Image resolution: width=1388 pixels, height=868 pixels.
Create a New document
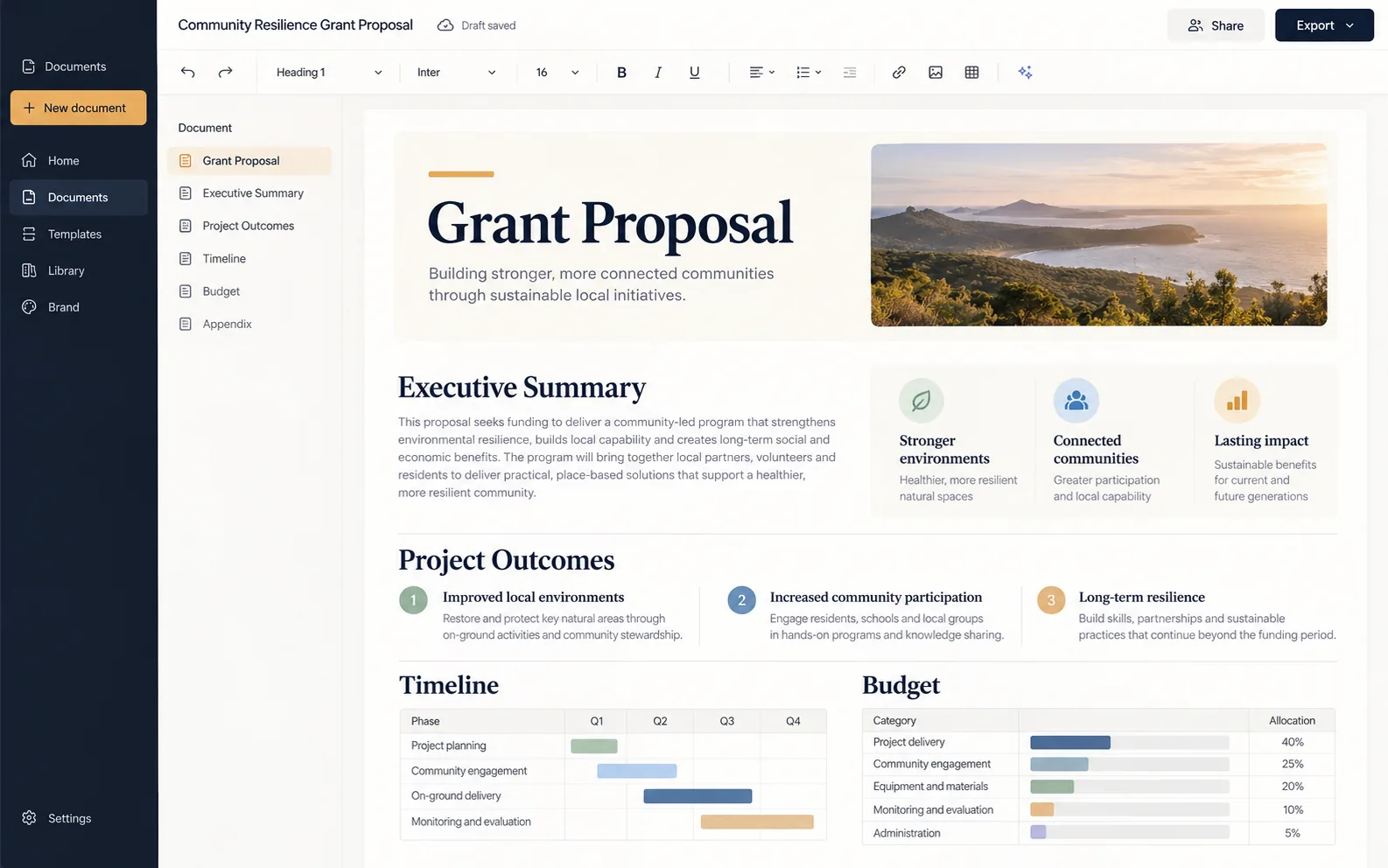(x=78, y=108)
